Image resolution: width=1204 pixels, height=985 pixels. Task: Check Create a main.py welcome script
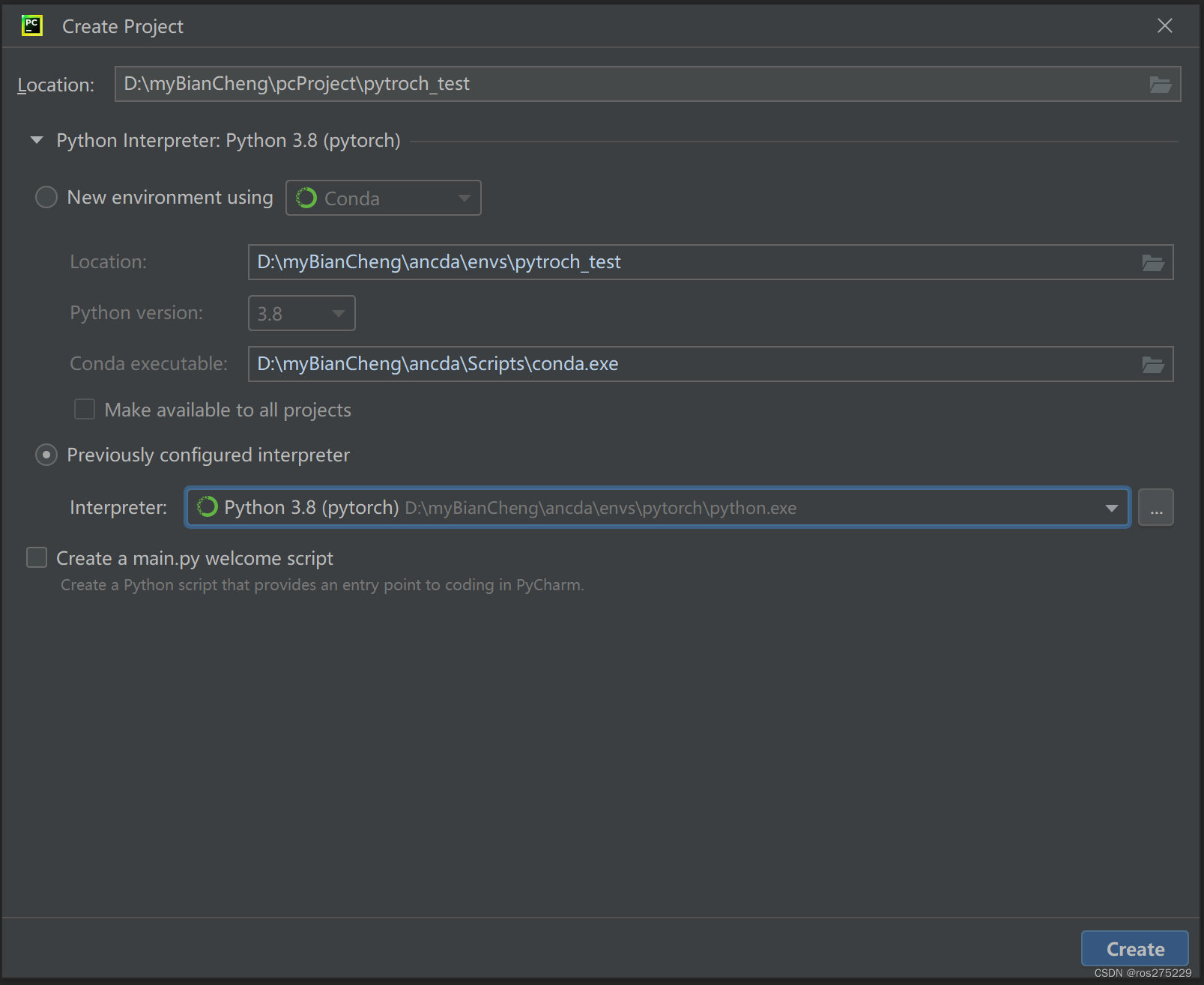37,557
